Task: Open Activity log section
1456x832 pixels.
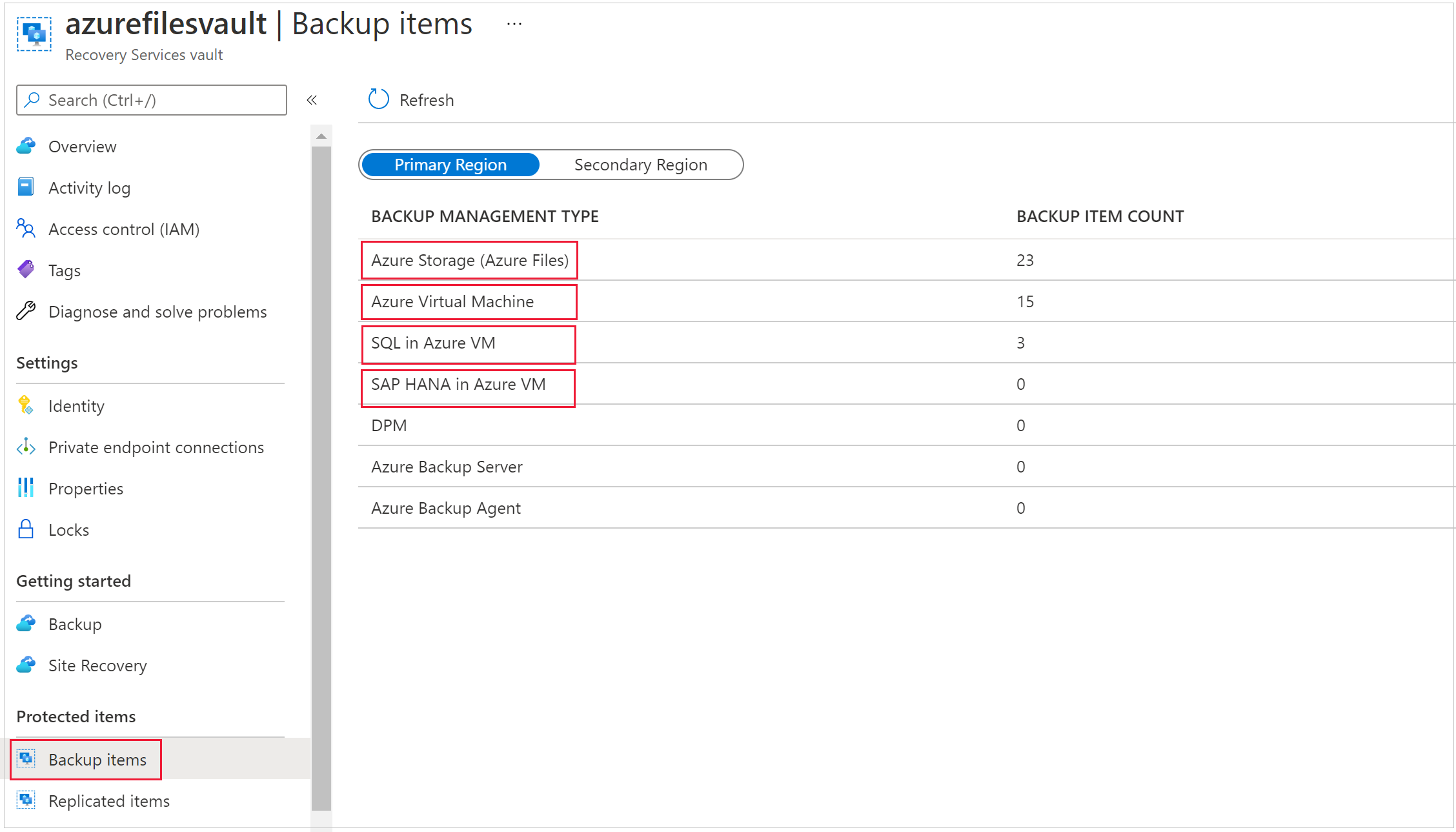Action: pos(90,188)
